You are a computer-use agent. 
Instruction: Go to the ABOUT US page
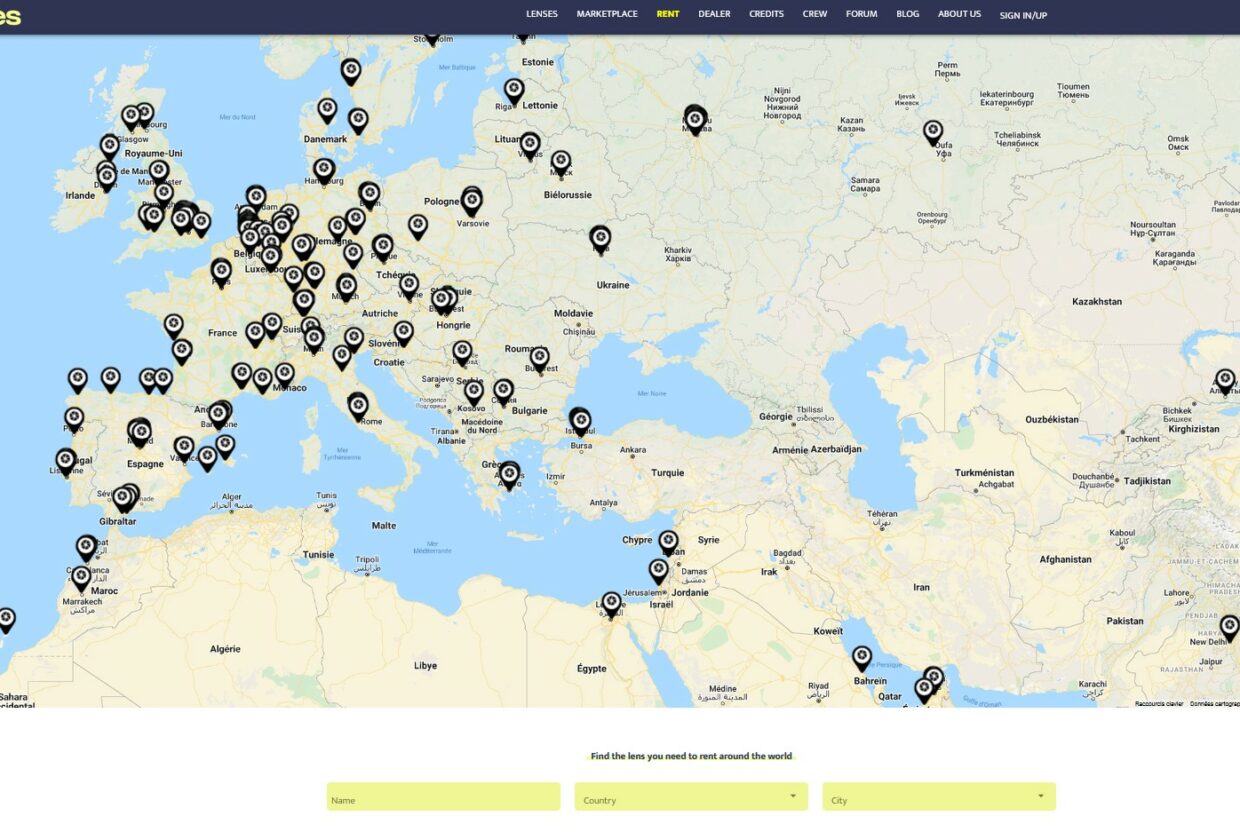click(959, 14)
